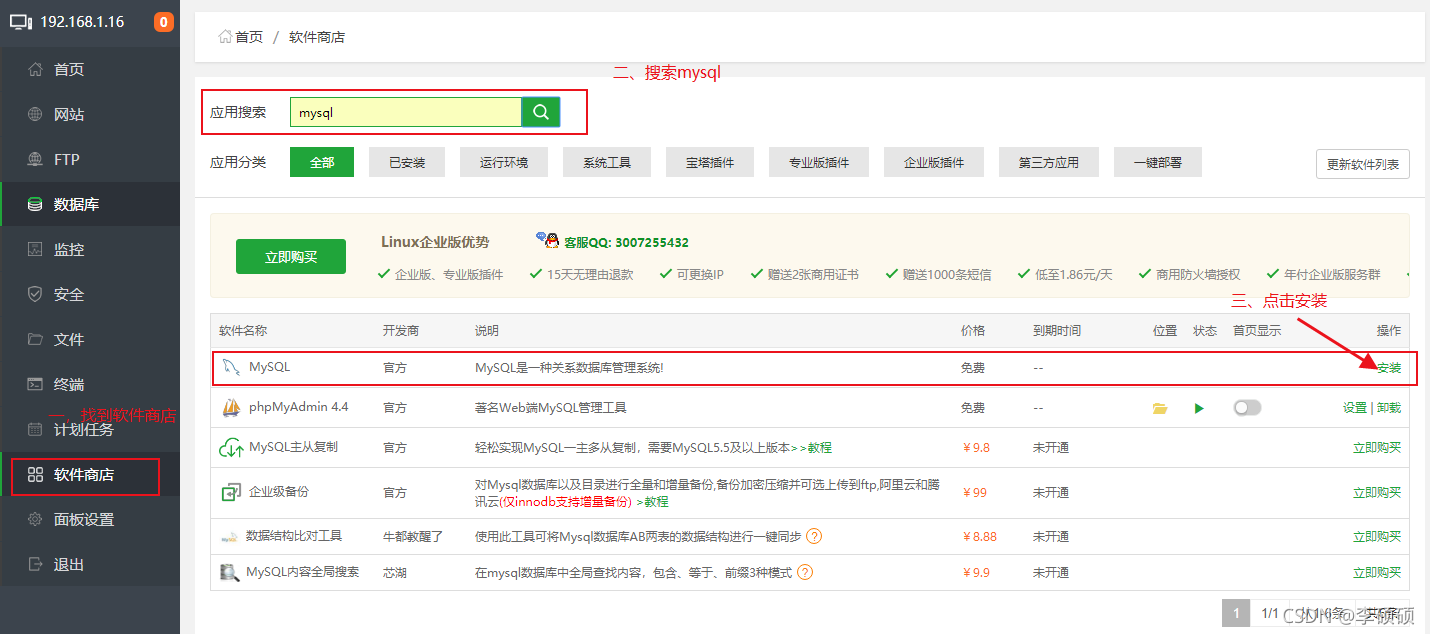Open the 首页 sidebar home icon
1430x634 pixels.
[x=35, y=70]
